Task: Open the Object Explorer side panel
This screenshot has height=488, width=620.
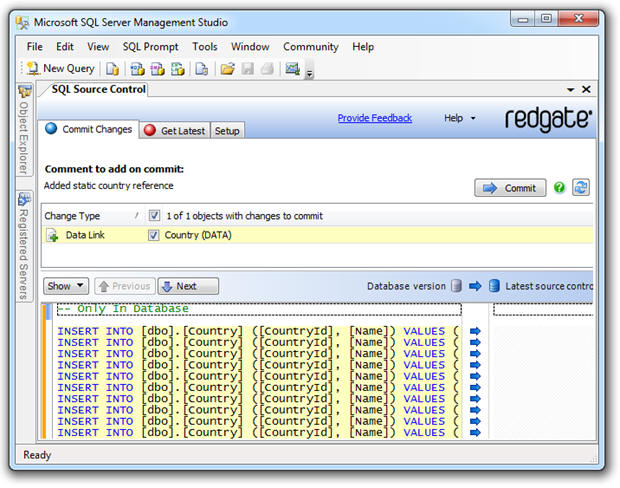Action: [x=25, y=131]
